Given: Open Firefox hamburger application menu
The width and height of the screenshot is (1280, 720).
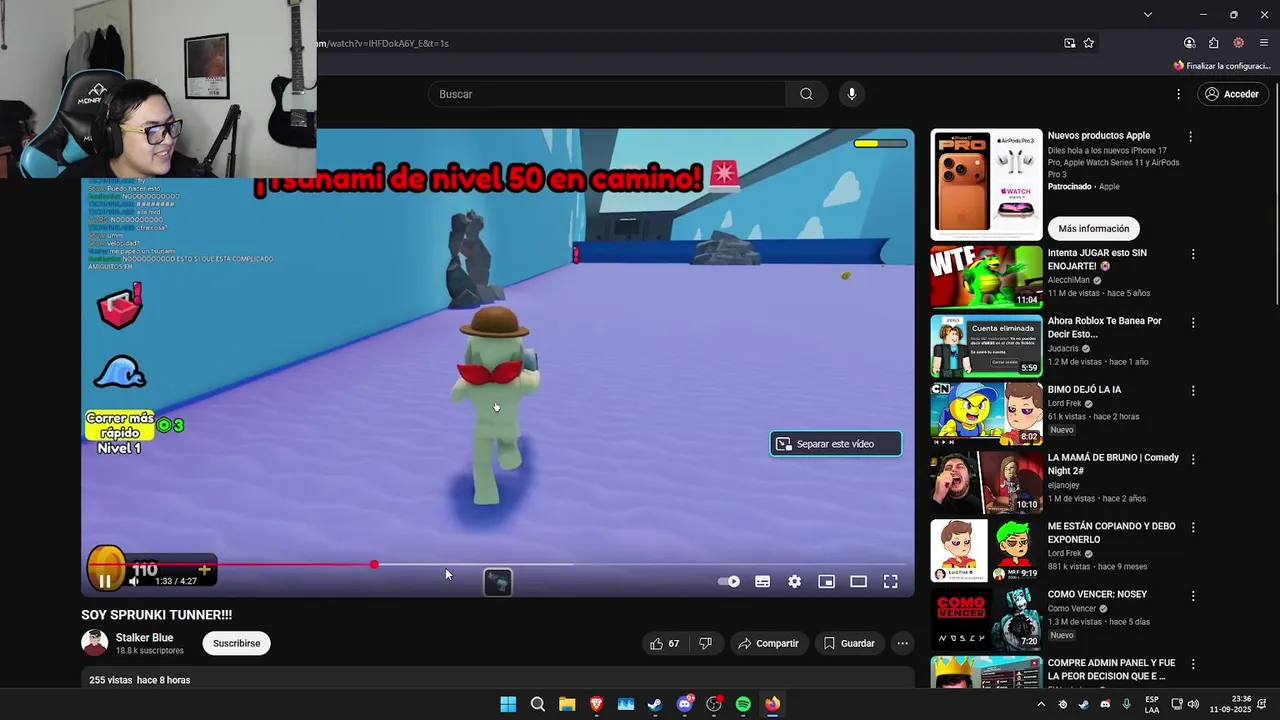Looking at the screenshot, I should point(1264,43).
